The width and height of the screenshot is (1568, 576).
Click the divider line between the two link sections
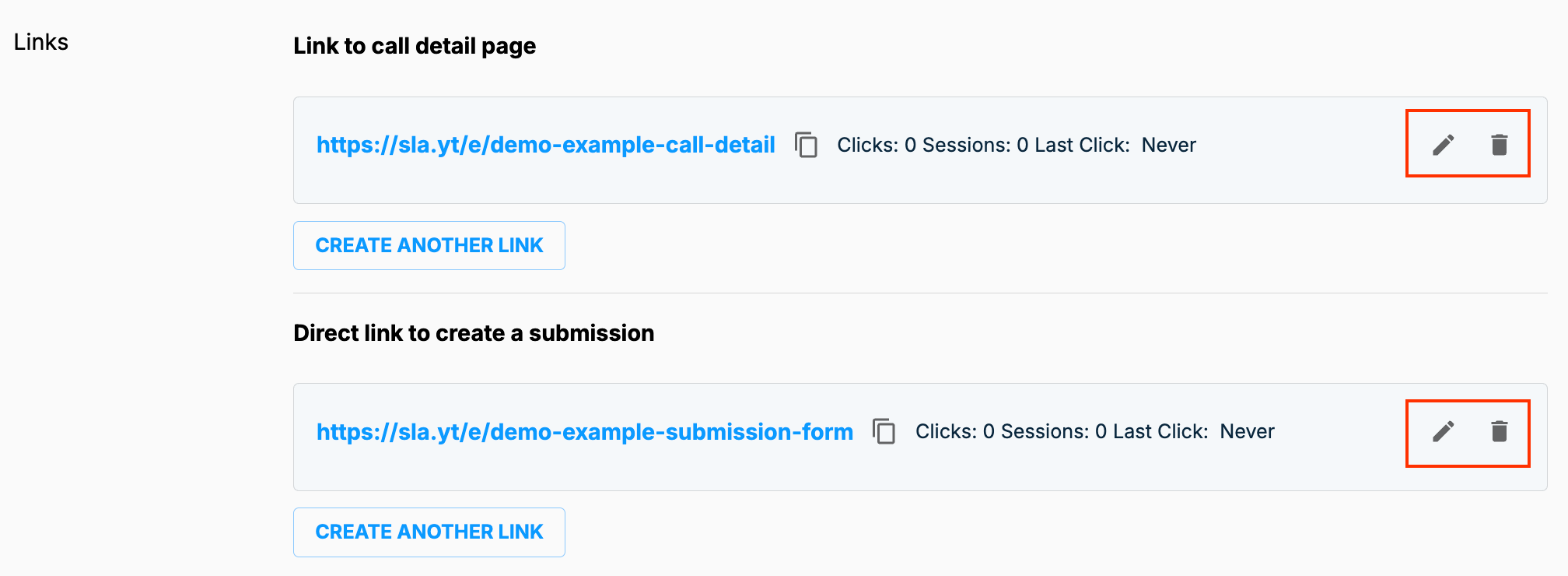point(920,293)
